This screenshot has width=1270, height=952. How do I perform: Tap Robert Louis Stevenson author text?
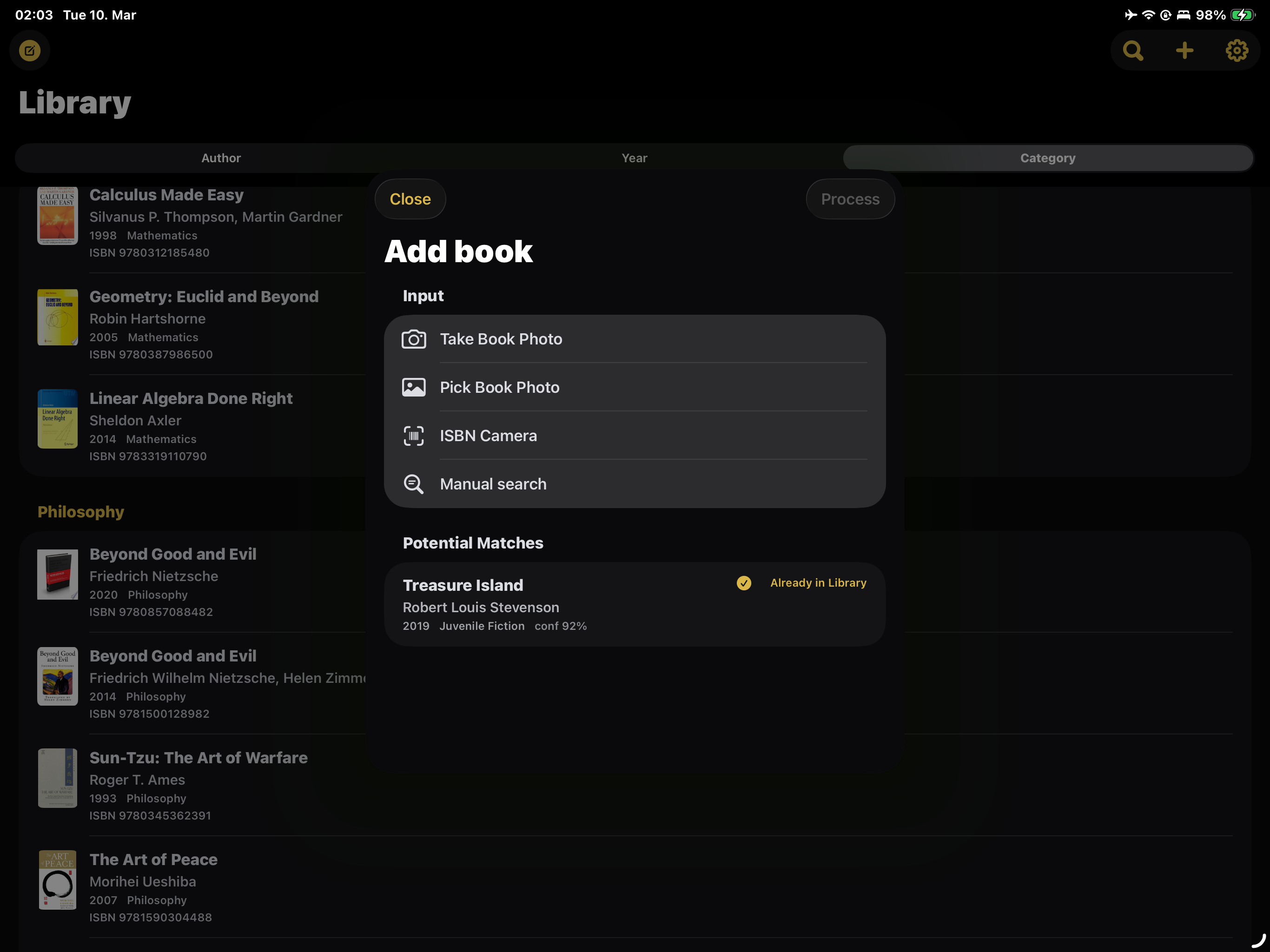click(x=481, y=607)
